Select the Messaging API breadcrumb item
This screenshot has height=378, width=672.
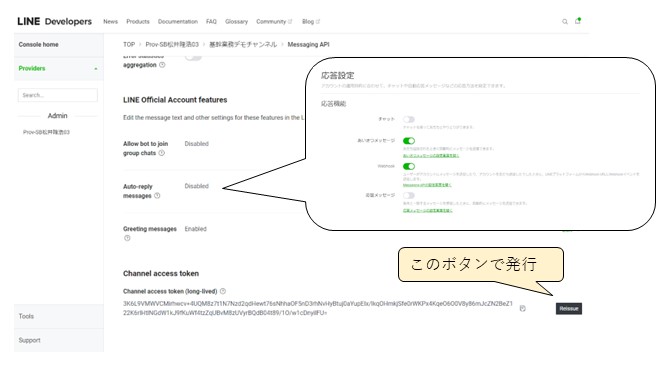(x=309, y=45)
